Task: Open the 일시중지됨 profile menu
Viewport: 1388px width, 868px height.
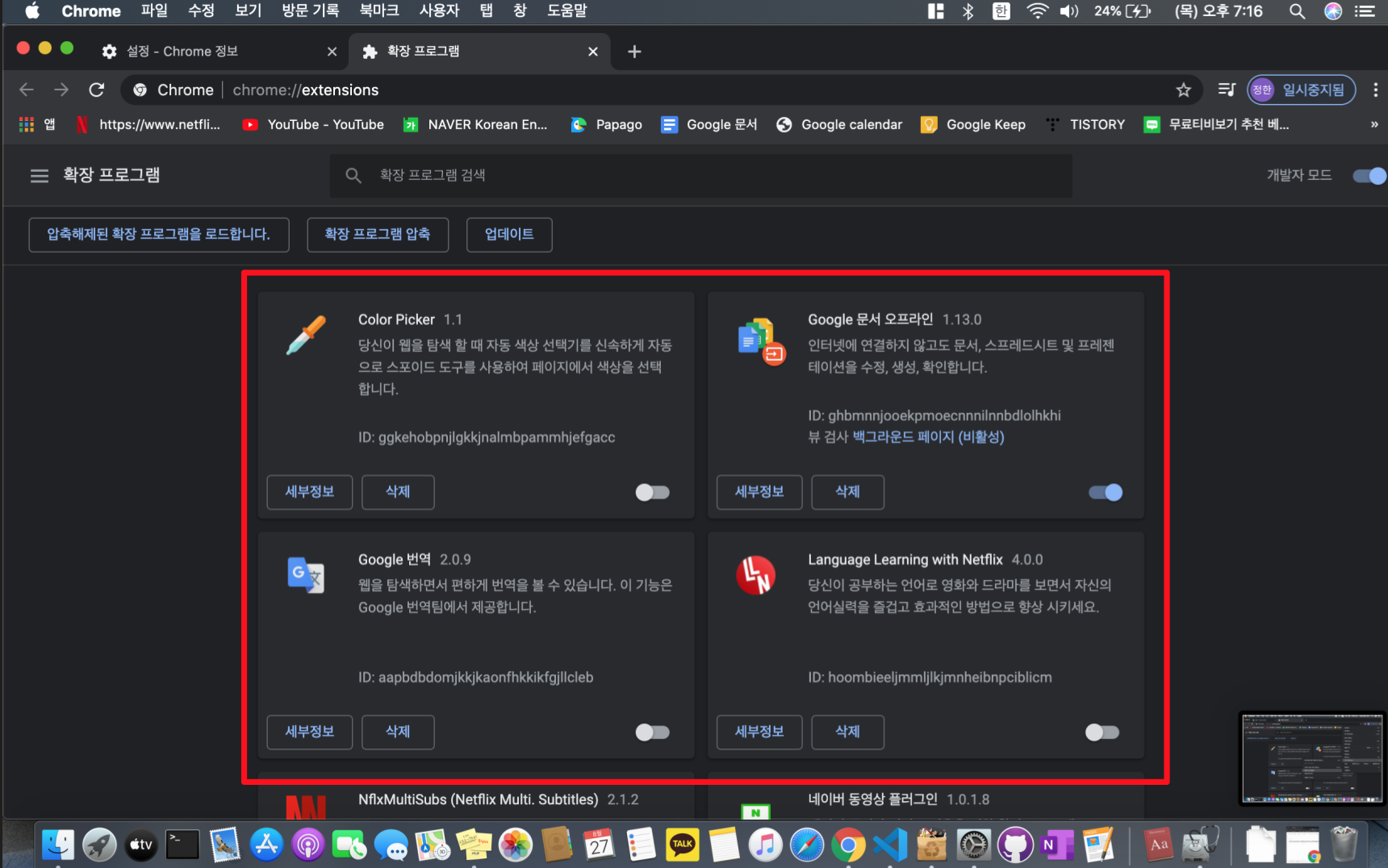Action: (x=1300, y=90)
